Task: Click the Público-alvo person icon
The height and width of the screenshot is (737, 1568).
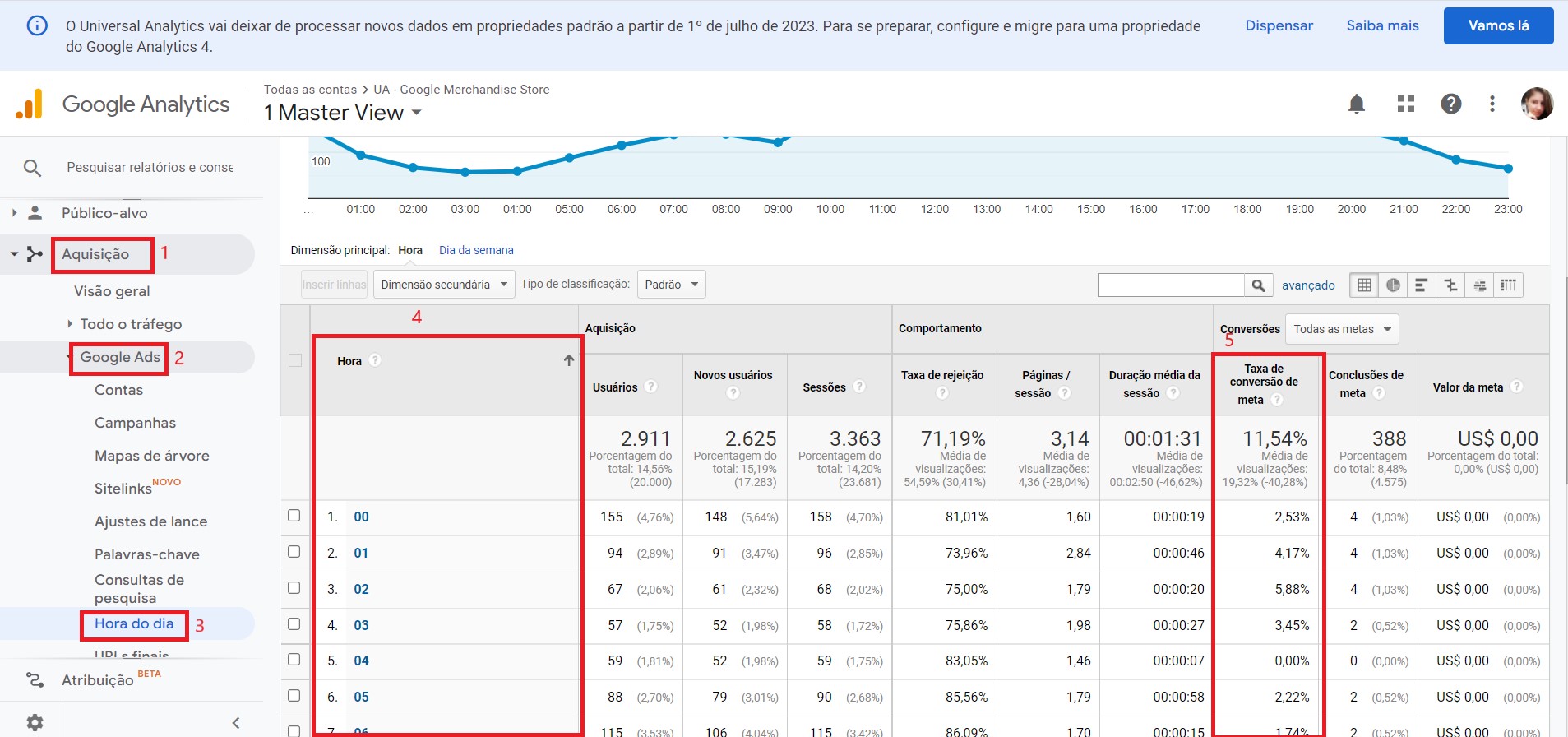Action: coord(35,213)
